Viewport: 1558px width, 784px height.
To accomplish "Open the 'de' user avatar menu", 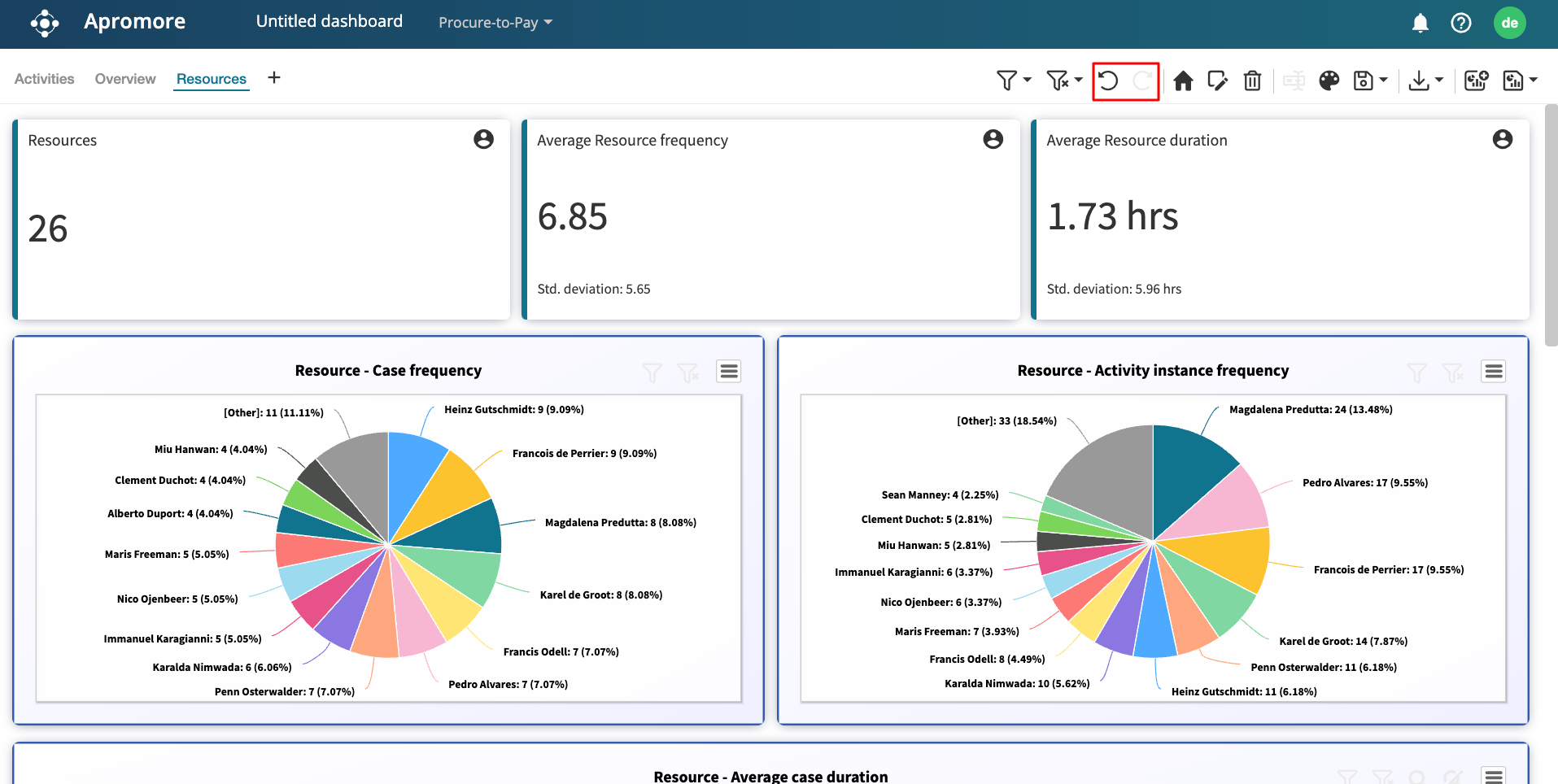I will (x=1509, y=23).
